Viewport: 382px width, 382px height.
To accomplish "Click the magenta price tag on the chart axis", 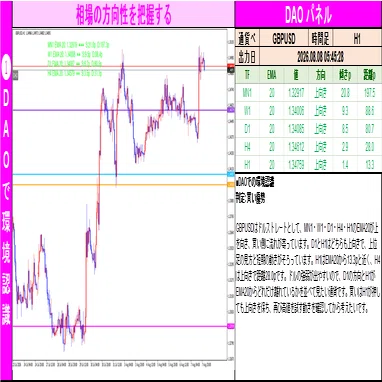I will click(x=230, y=326).
